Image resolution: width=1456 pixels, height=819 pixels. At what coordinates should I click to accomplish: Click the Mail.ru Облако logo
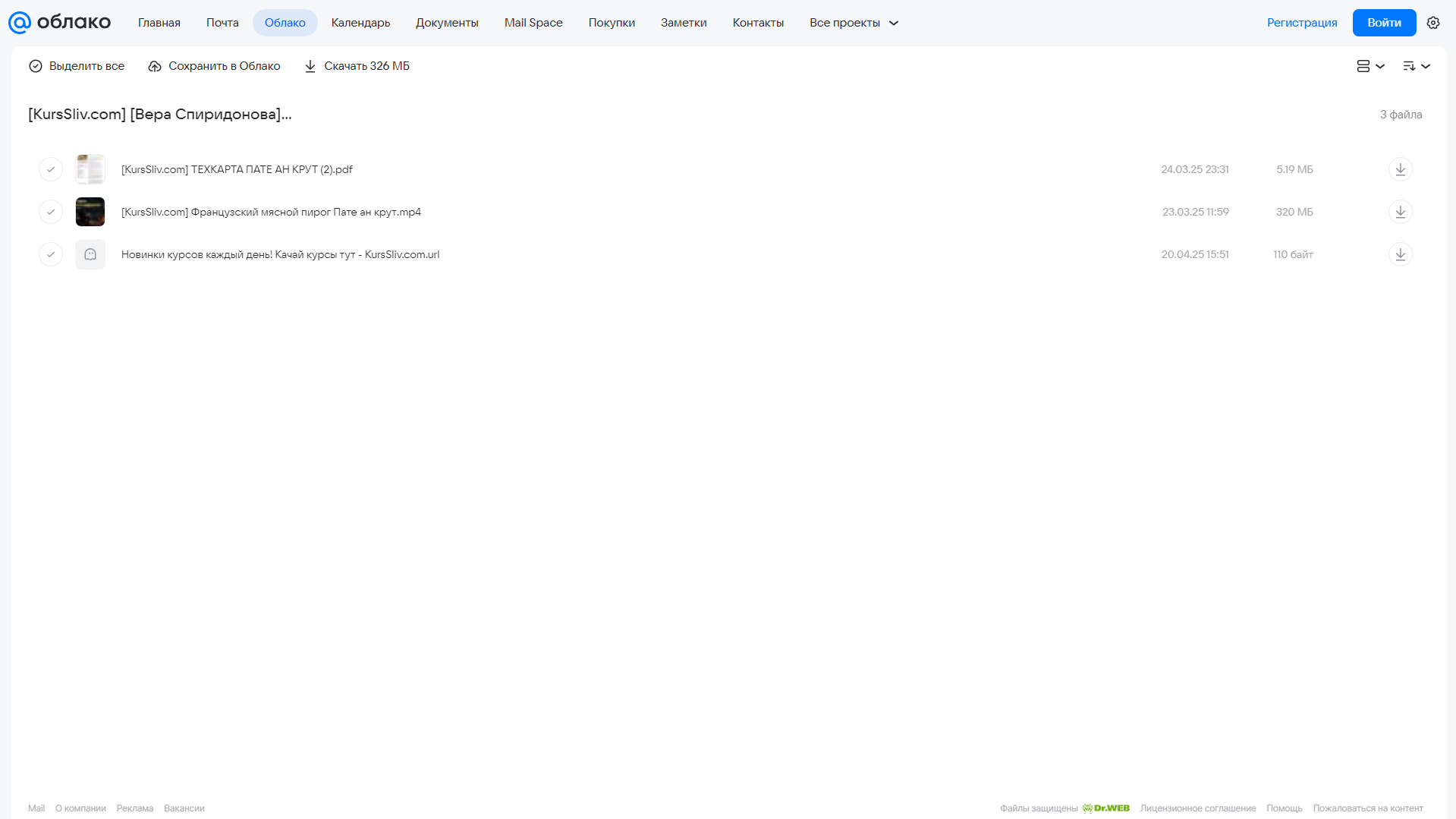point(59,23)
